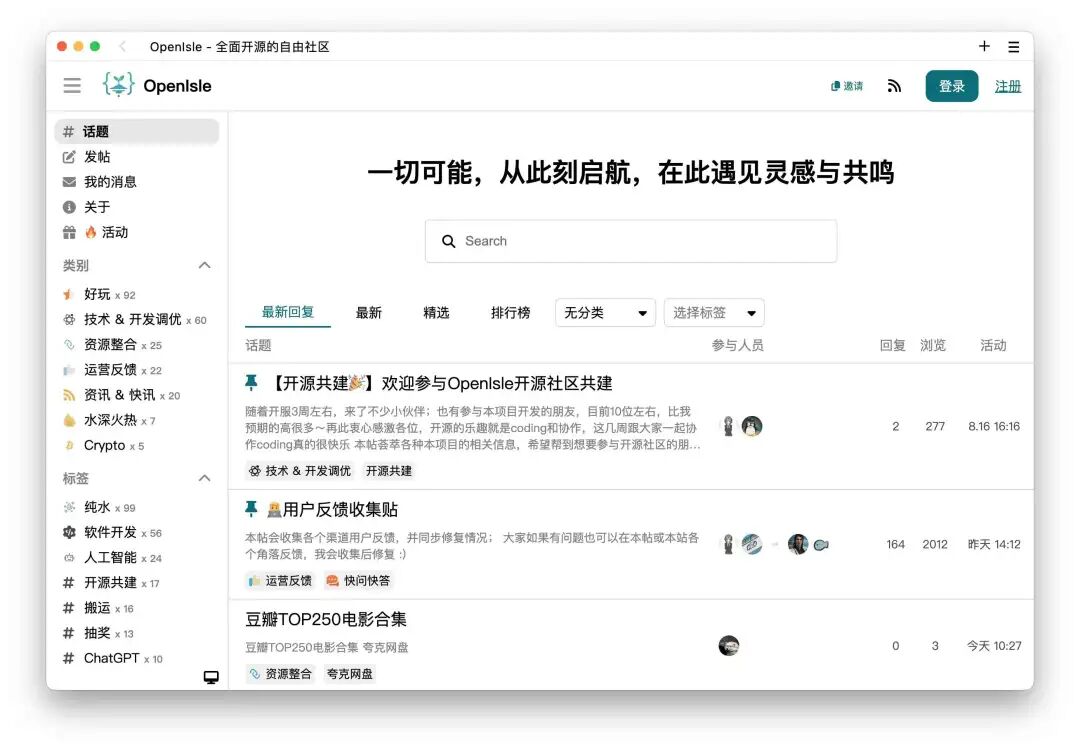Screen dimensions: 1080x751
Task: Click the OpenIsle logo icon
Action: tap(119, 85)
